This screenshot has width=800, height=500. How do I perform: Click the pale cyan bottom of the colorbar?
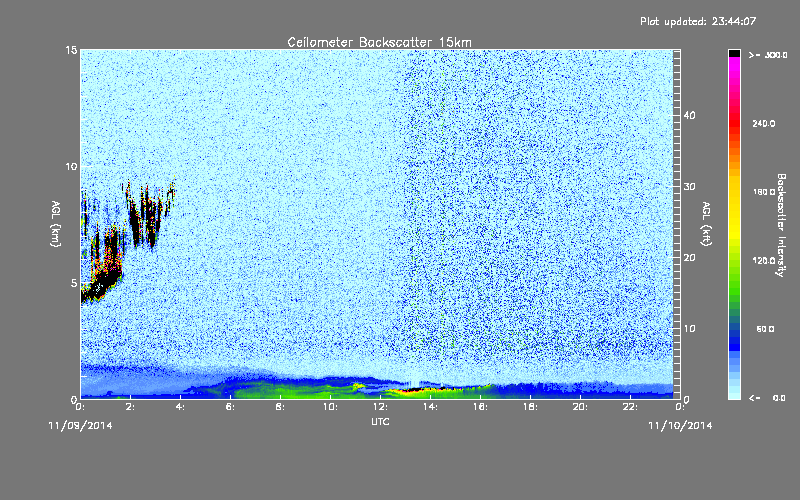pyautogui.click(x=734, y=392)
